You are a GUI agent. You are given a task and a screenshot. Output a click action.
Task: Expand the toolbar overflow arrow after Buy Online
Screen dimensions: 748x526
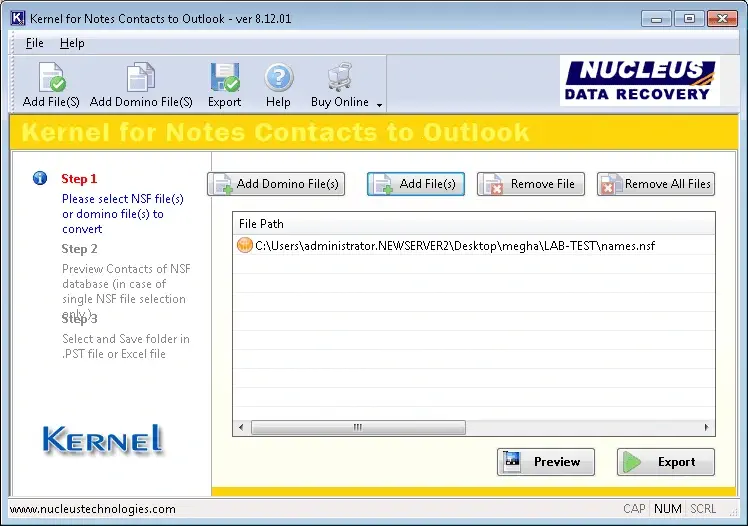coord(379,104)
